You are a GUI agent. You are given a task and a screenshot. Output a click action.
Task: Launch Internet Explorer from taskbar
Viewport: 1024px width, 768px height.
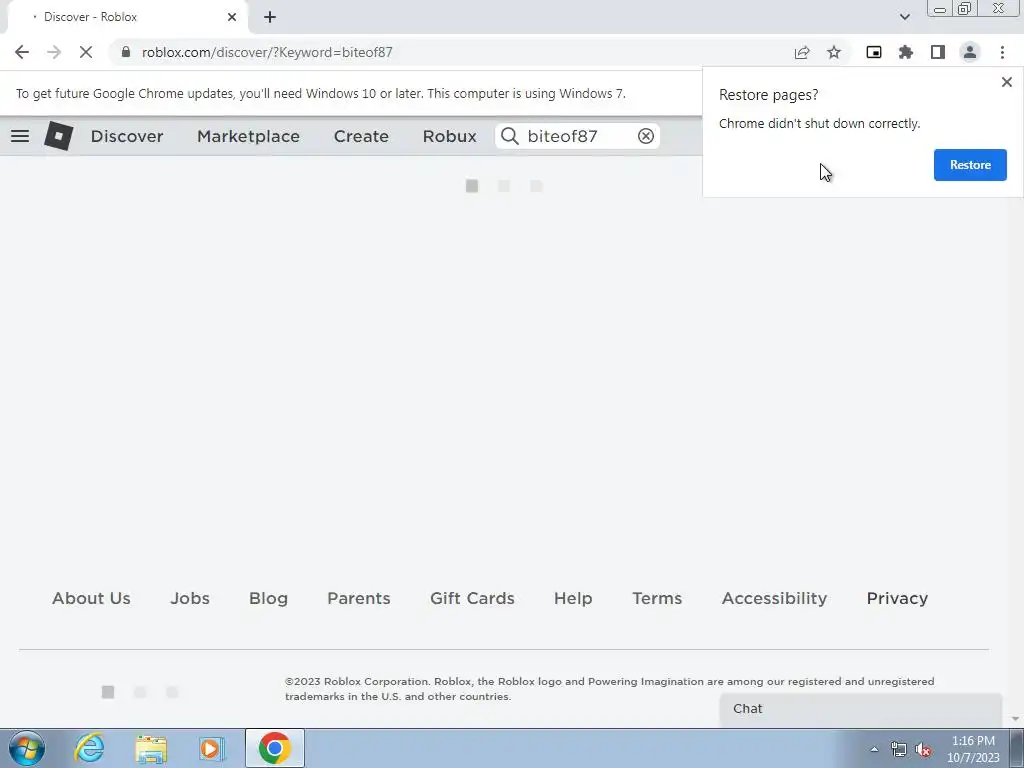[89, 748]
